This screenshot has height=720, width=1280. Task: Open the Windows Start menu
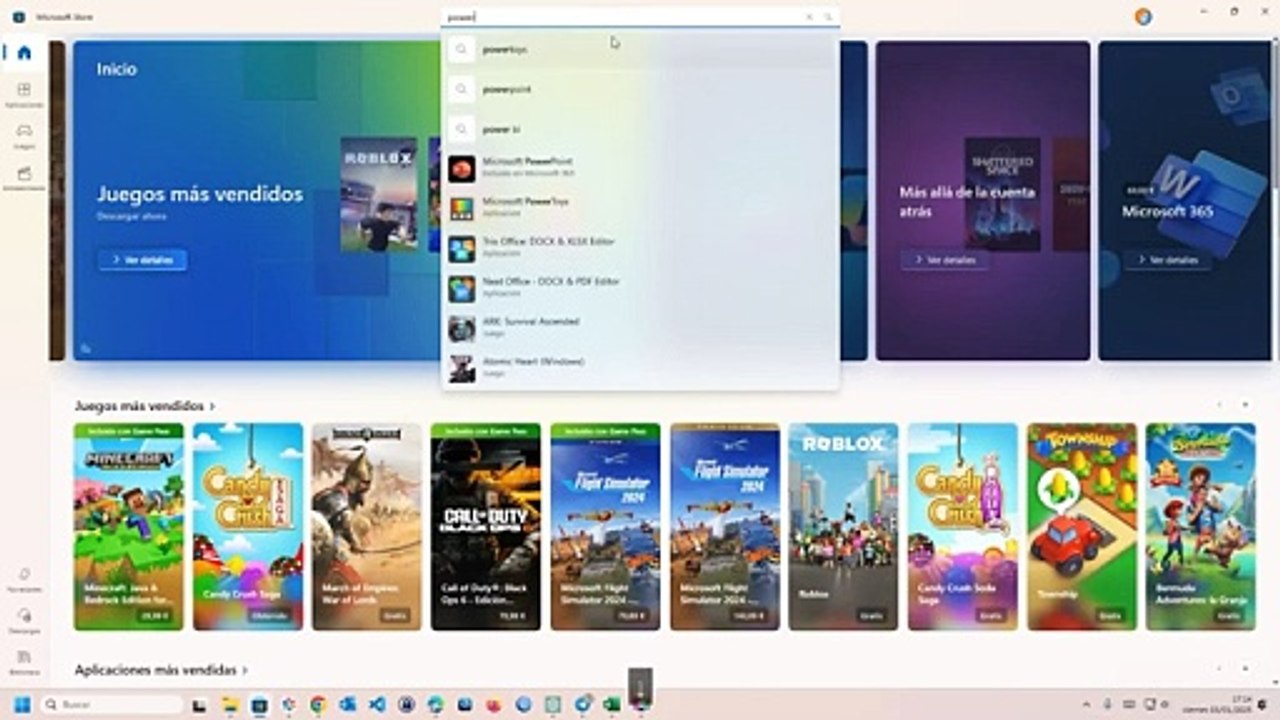click(x=21, y=705)
